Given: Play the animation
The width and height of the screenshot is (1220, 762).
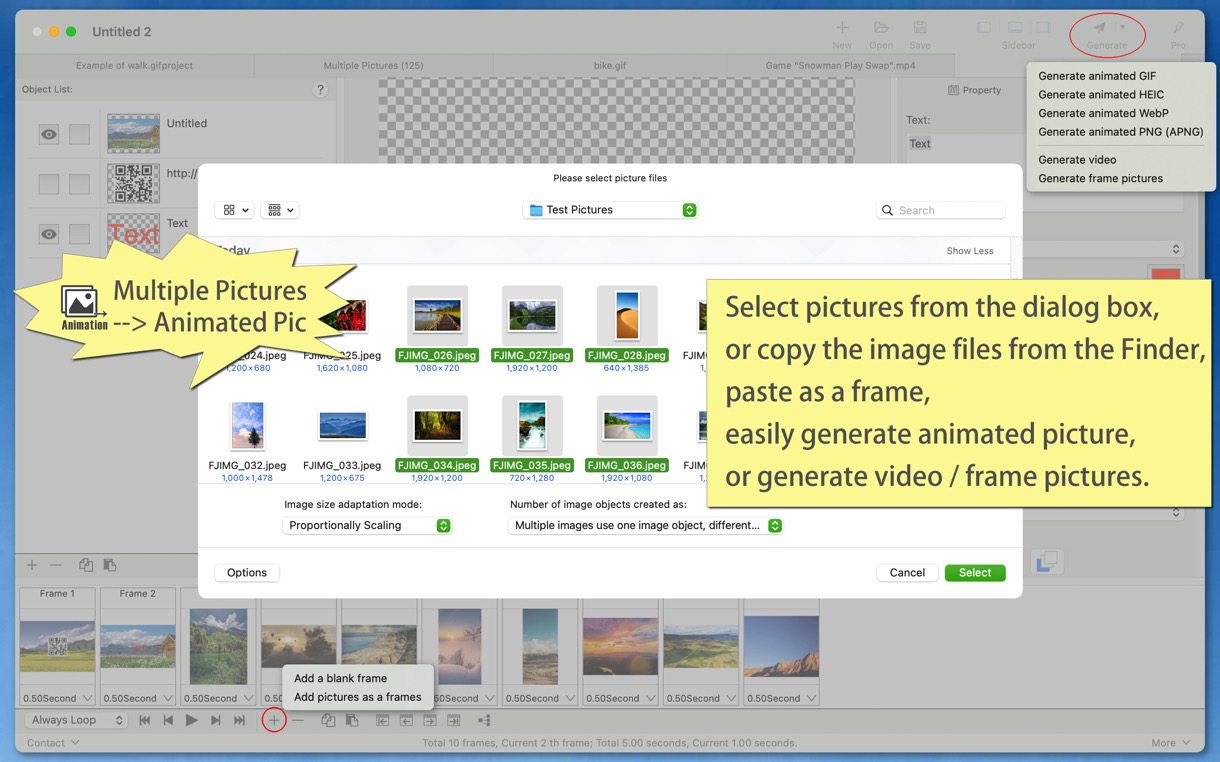Looking at the screenshot, I should 192,720.
